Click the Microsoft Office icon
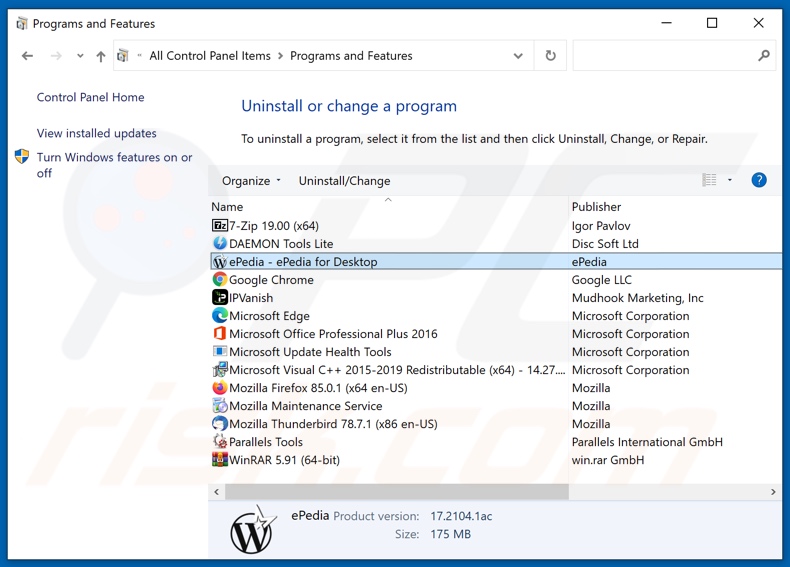Viewport: 790px width, 567px height. (220, 333)
